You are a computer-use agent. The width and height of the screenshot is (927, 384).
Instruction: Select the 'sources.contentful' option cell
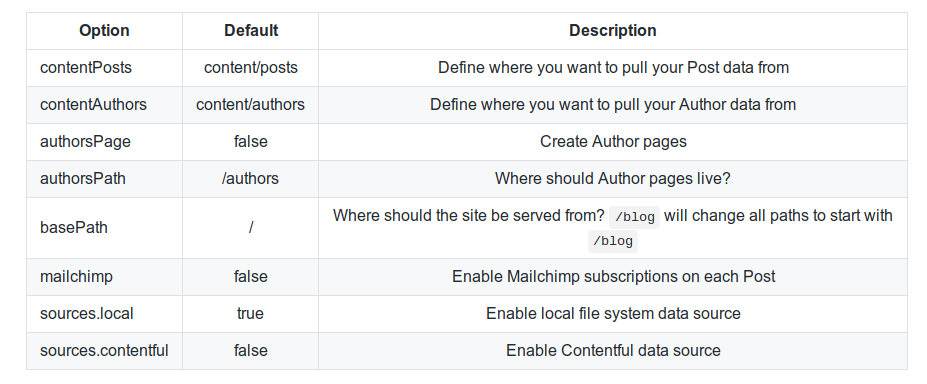click(x=104, y=350)
